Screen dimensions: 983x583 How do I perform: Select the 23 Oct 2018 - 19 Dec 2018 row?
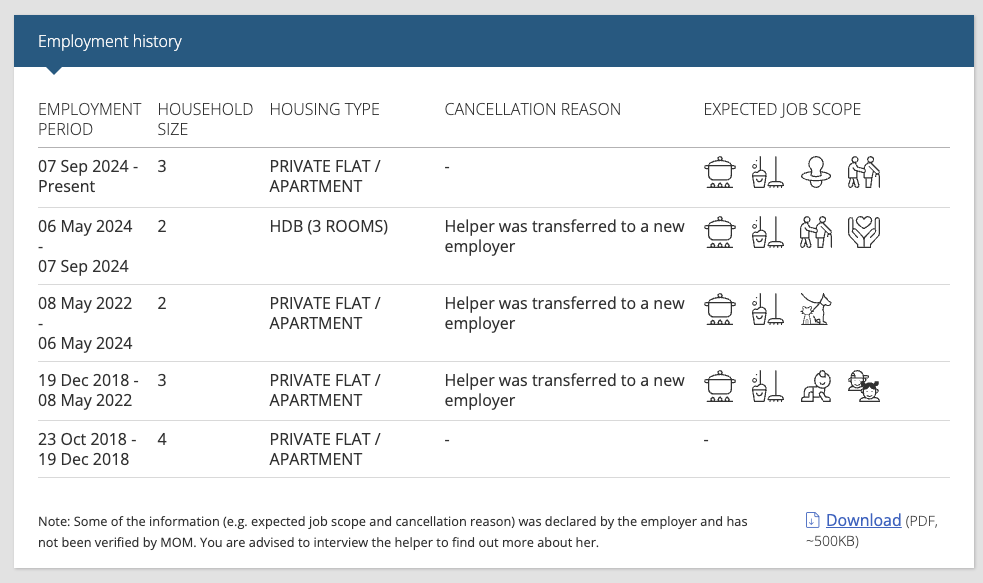point(494,449)
